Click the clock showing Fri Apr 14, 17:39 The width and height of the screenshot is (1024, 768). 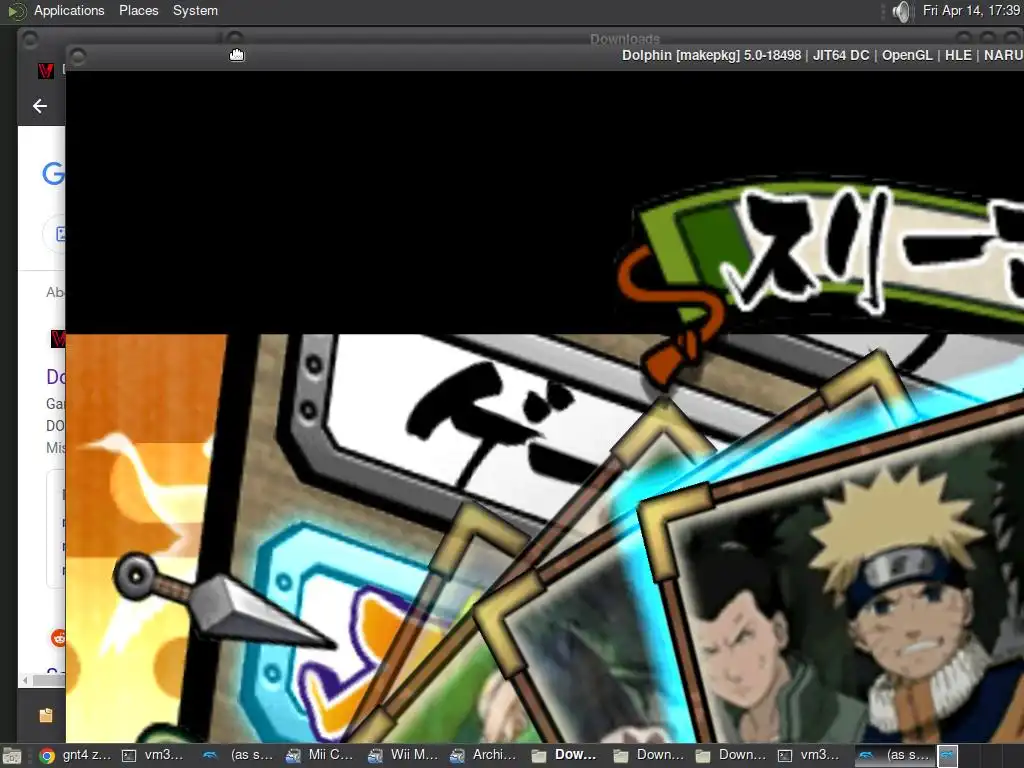click(x=971, y=10)
